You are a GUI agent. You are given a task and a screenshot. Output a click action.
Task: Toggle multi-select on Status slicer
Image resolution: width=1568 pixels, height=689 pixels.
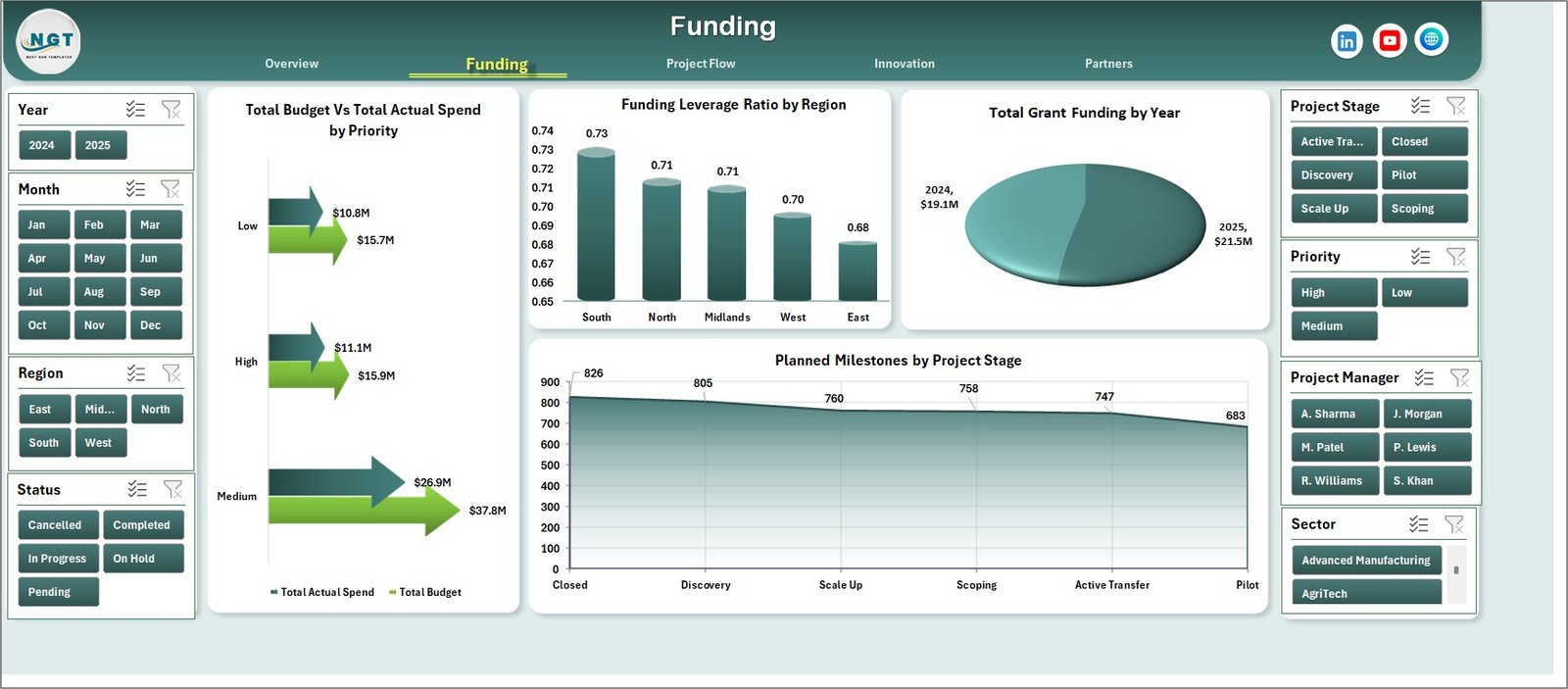[x=137, y=489]
